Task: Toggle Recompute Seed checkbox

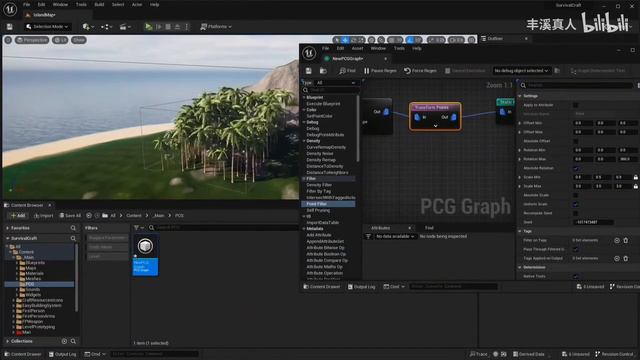Action: 576,213
